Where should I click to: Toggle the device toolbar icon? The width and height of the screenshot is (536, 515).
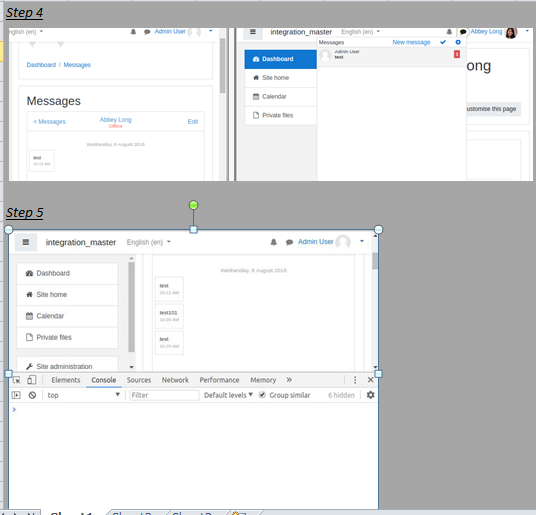(x=31, y=380)
